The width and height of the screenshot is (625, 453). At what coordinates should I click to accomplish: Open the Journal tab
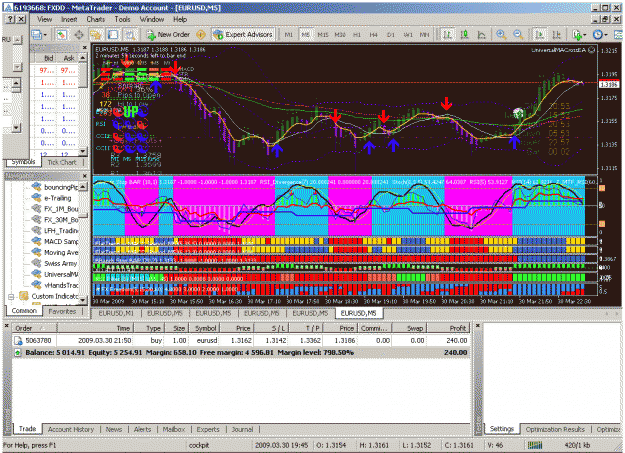click(x=242, y=429)
